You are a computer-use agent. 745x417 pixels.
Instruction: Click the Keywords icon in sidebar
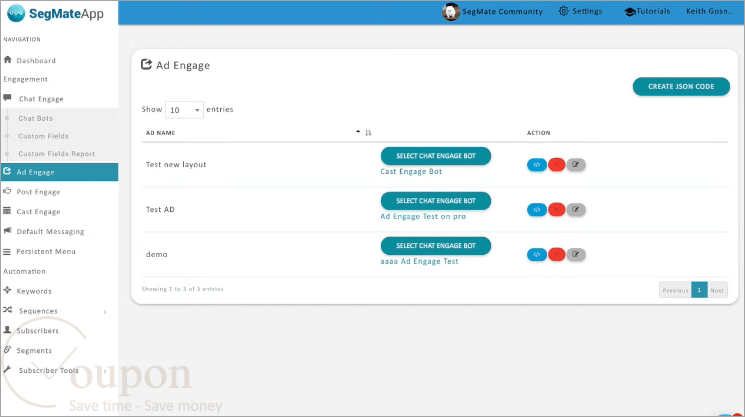pos(7,290)
